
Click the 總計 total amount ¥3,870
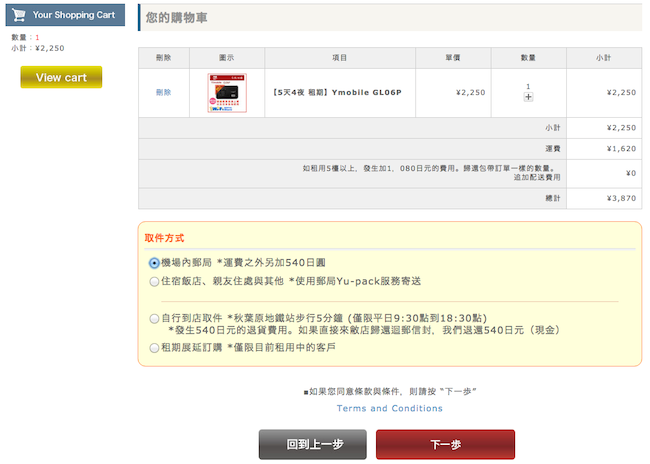pos(621,198)
